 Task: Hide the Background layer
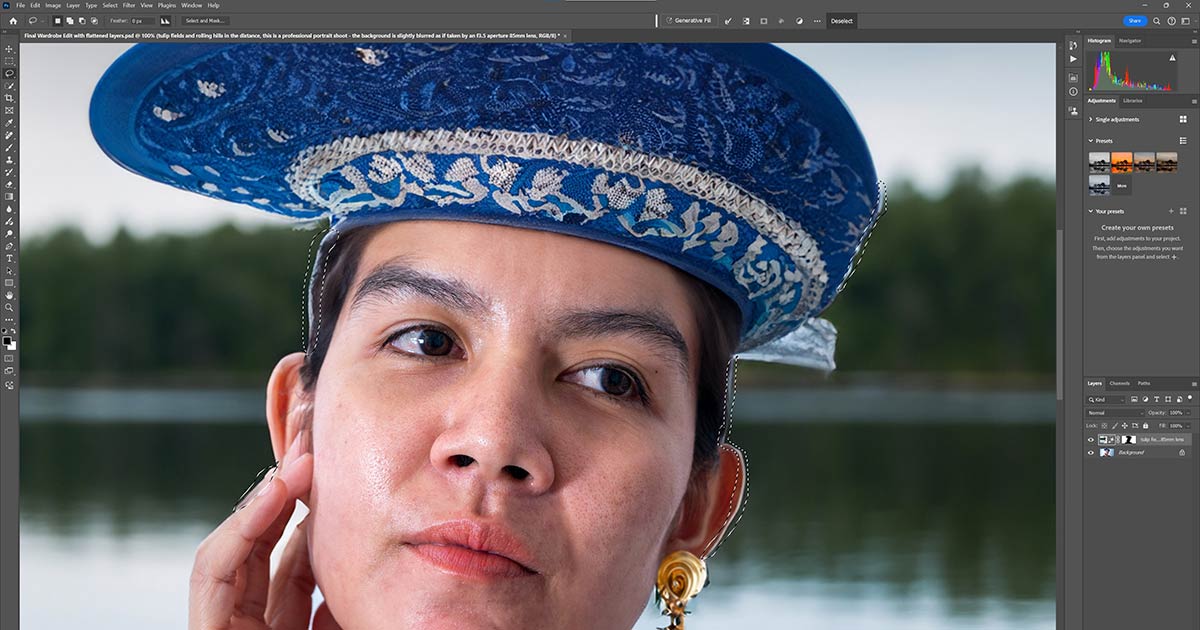[1091, 452]
